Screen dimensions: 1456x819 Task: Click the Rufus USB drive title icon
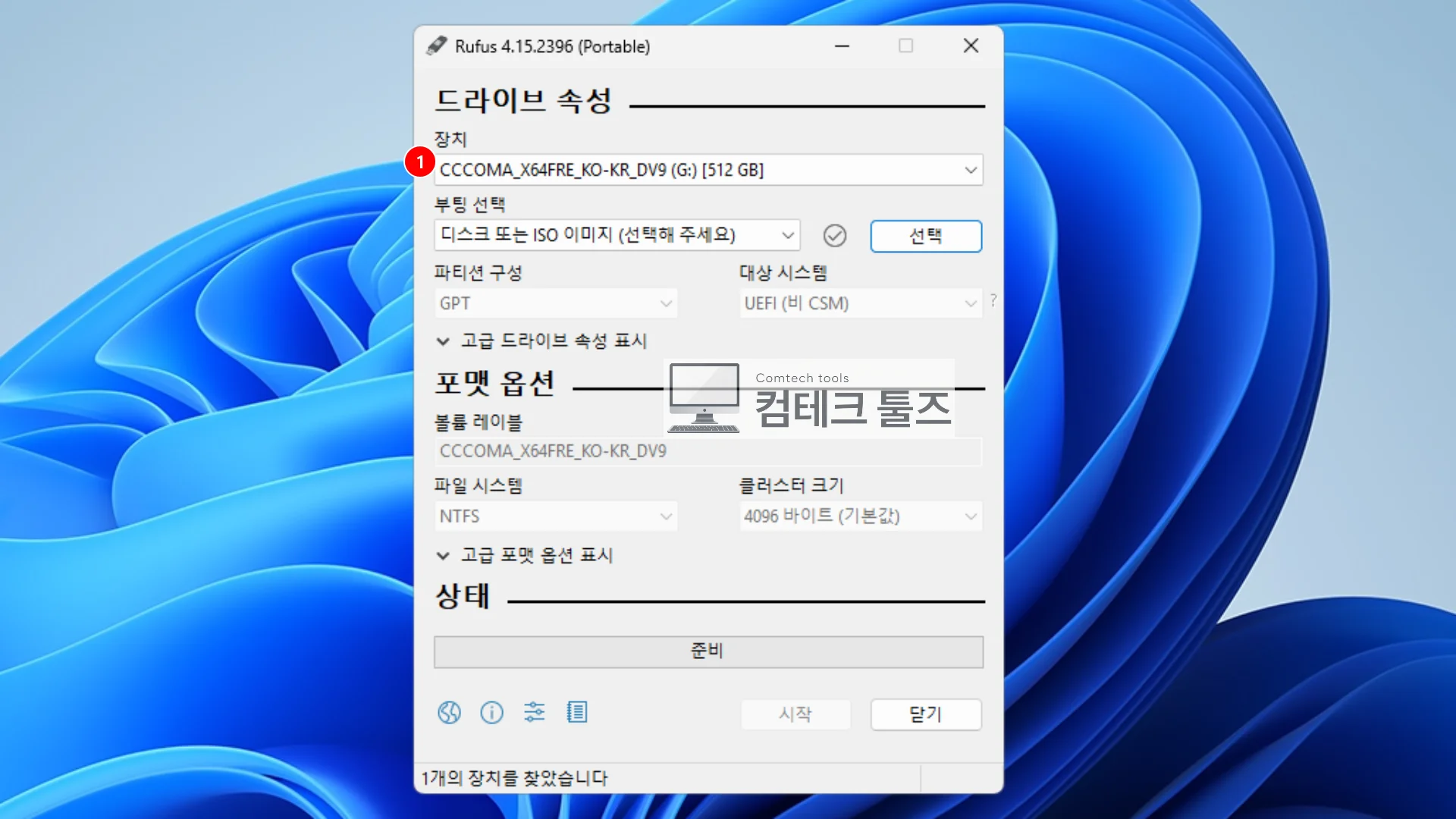[436, 45]
